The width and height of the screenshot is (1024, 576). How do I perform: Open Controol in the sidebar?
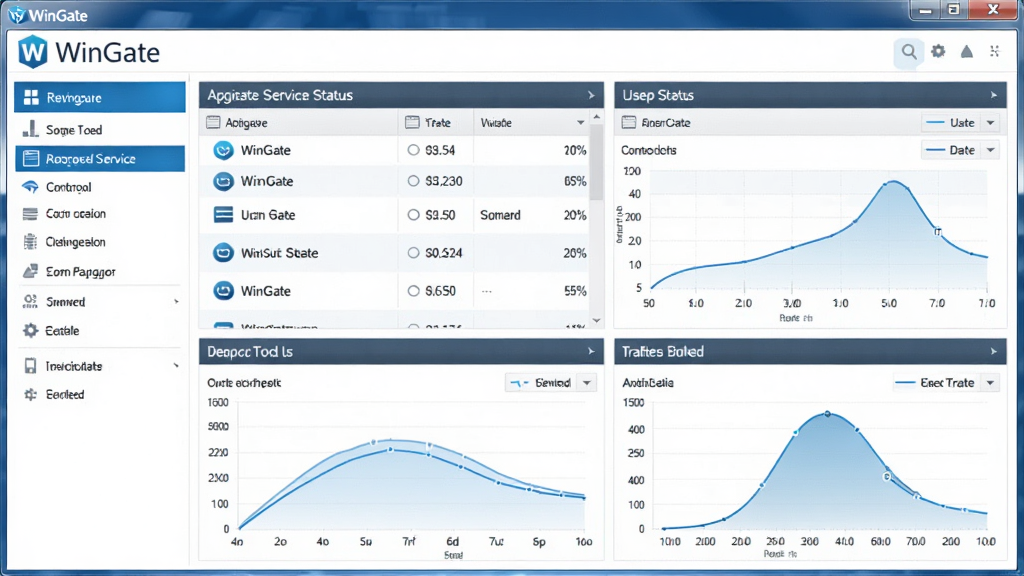[x=100, y=187]
